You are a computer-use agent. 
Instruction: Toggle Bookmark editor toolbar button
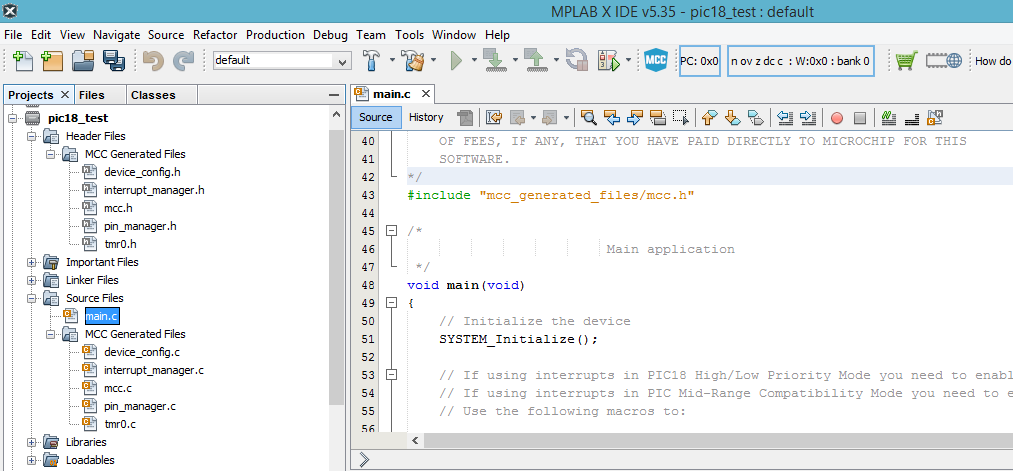click(x=756, y=118)
